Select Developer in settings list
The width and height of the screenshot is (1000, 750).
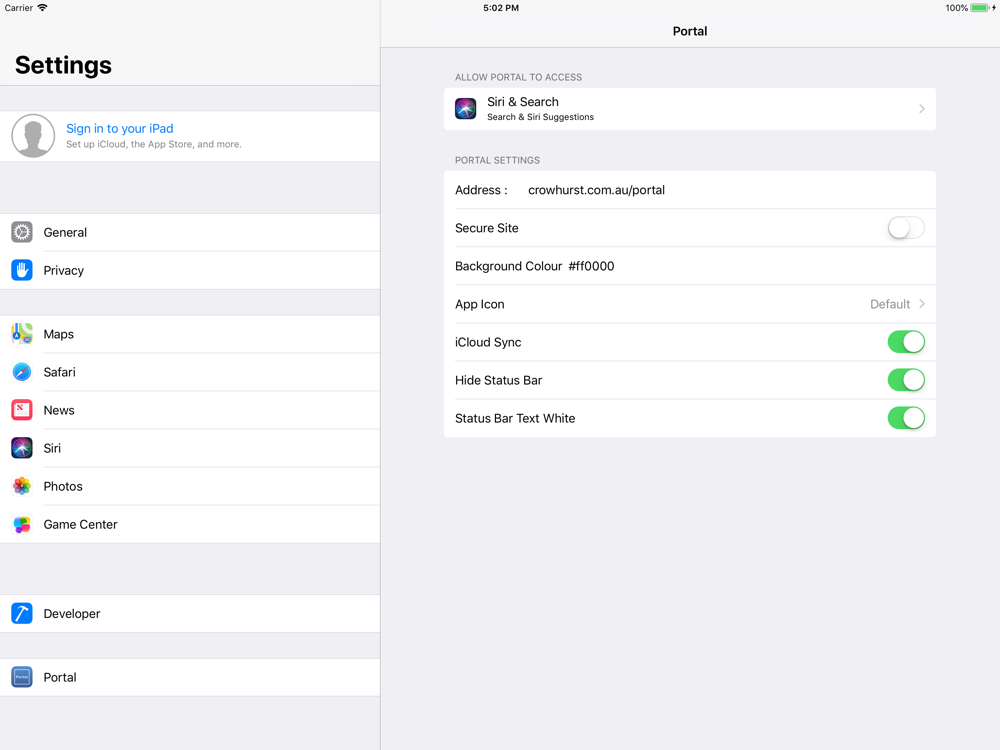[190, 614]
